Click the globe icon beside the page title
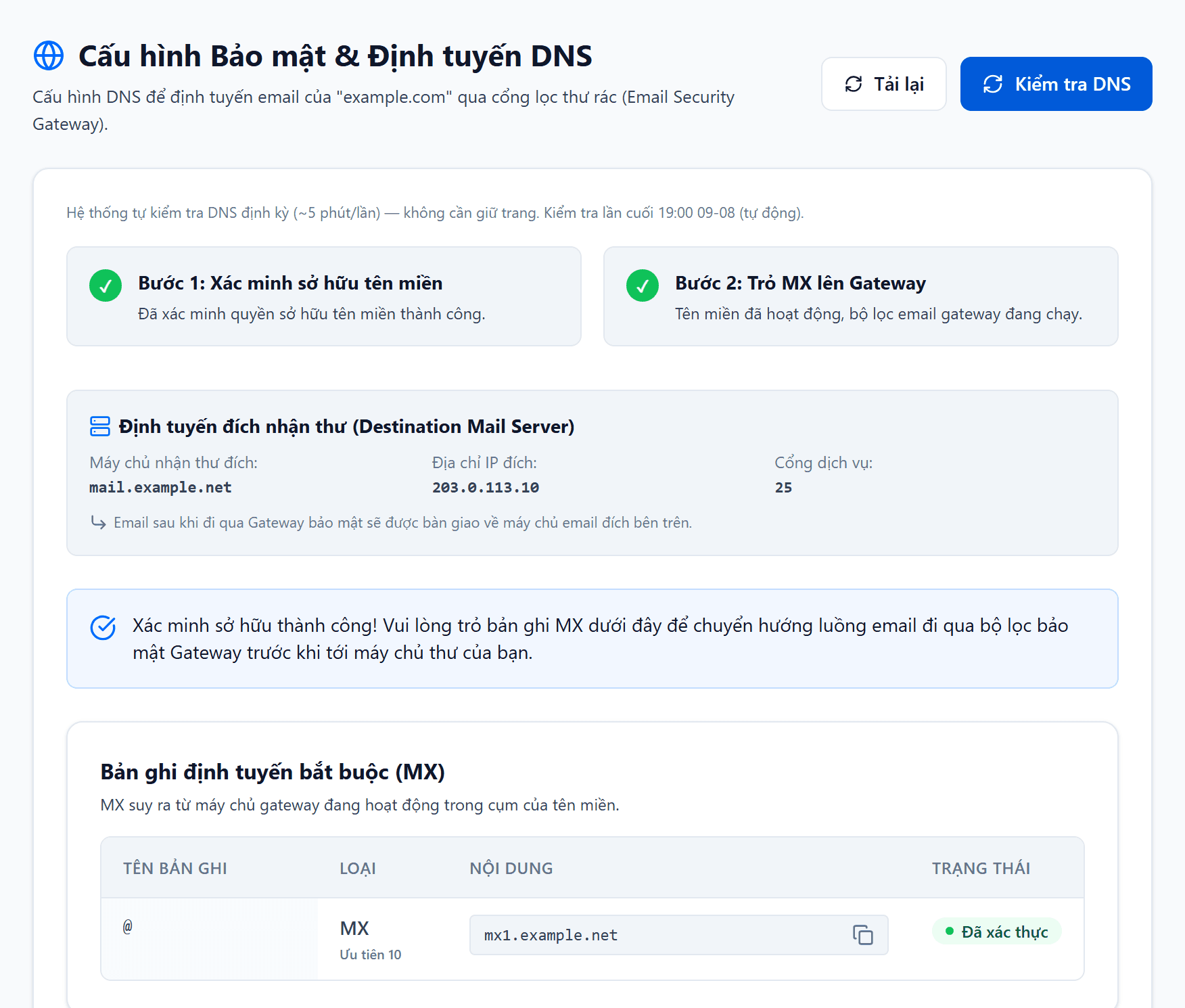Viewport: 1185px width, 1008px height. [x=49, y=55]
